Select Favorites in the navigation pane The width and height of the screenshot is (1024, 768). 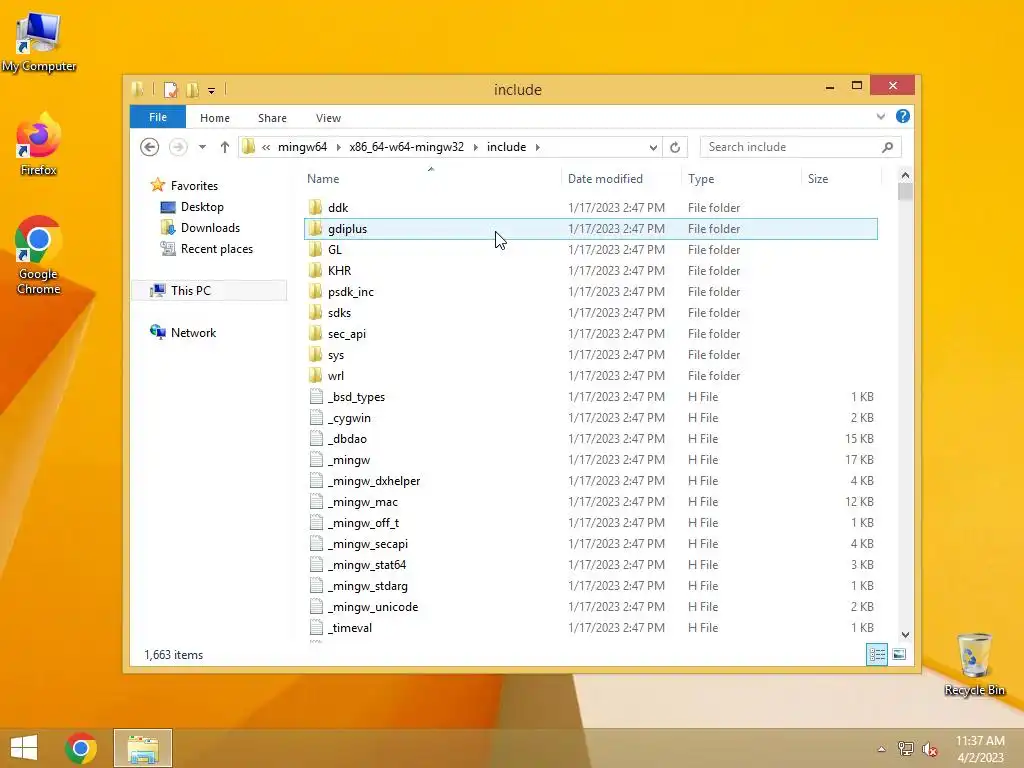point(194,185)
